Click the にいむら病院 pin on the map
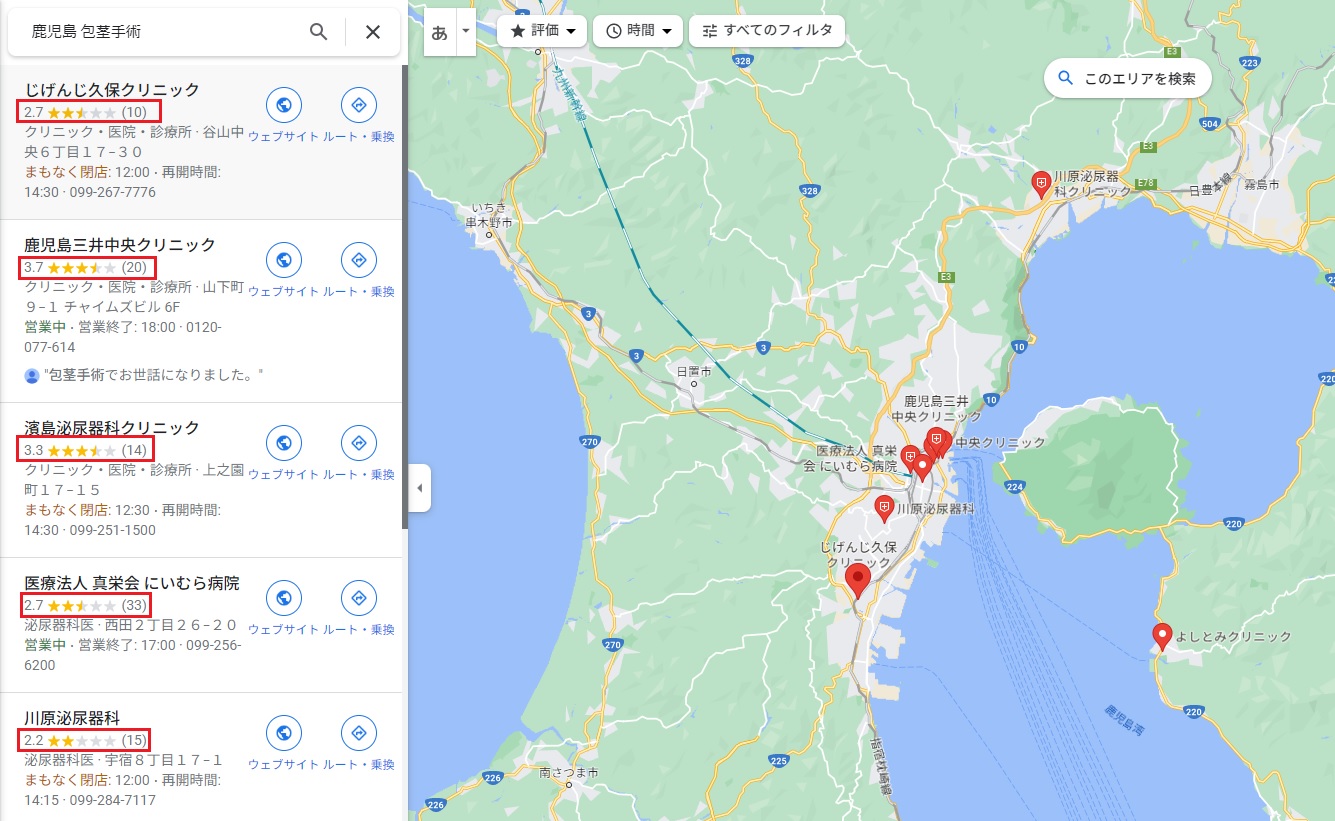1335x821 pixels. click(910, 459)
